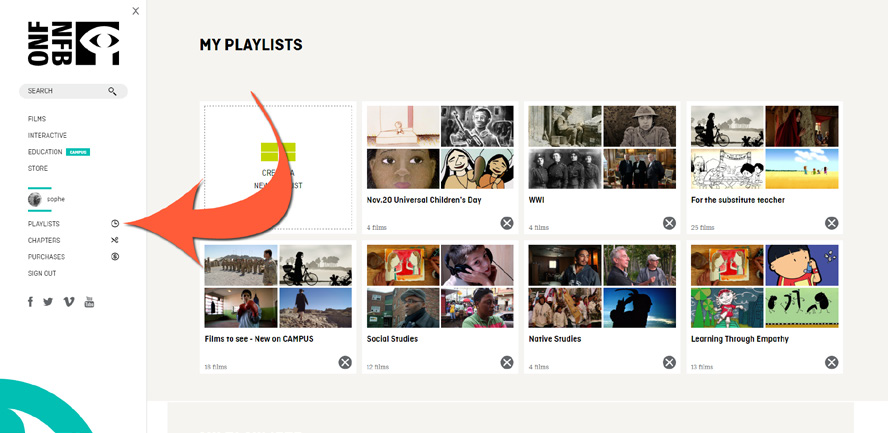Delete the Nov.20 Universal Children's Day playlist
The width and height of the screenshot is (888, 433).
(x=507, y=223)
